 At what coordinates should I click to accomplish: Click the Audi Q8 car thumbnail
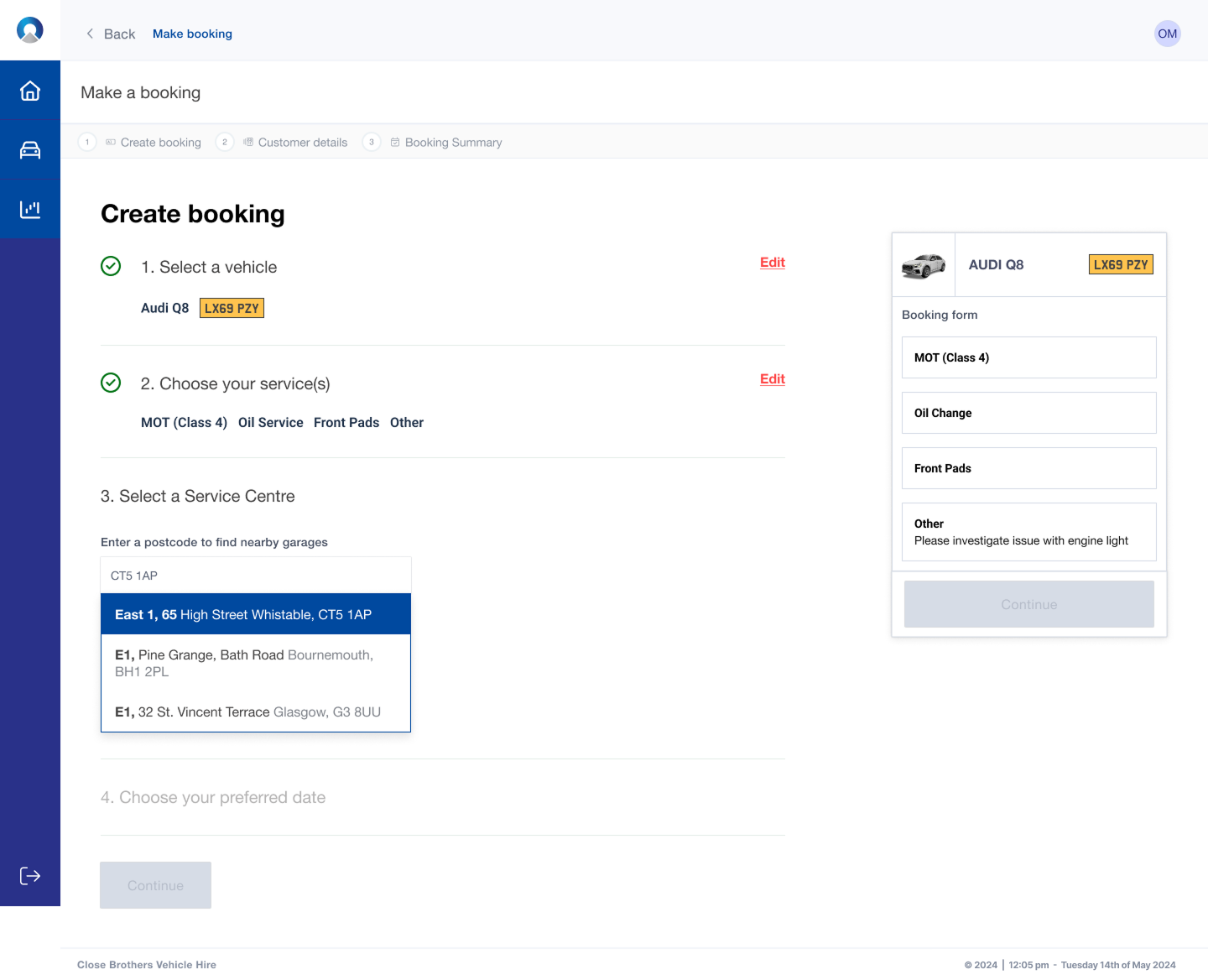[x=924, y=265]
